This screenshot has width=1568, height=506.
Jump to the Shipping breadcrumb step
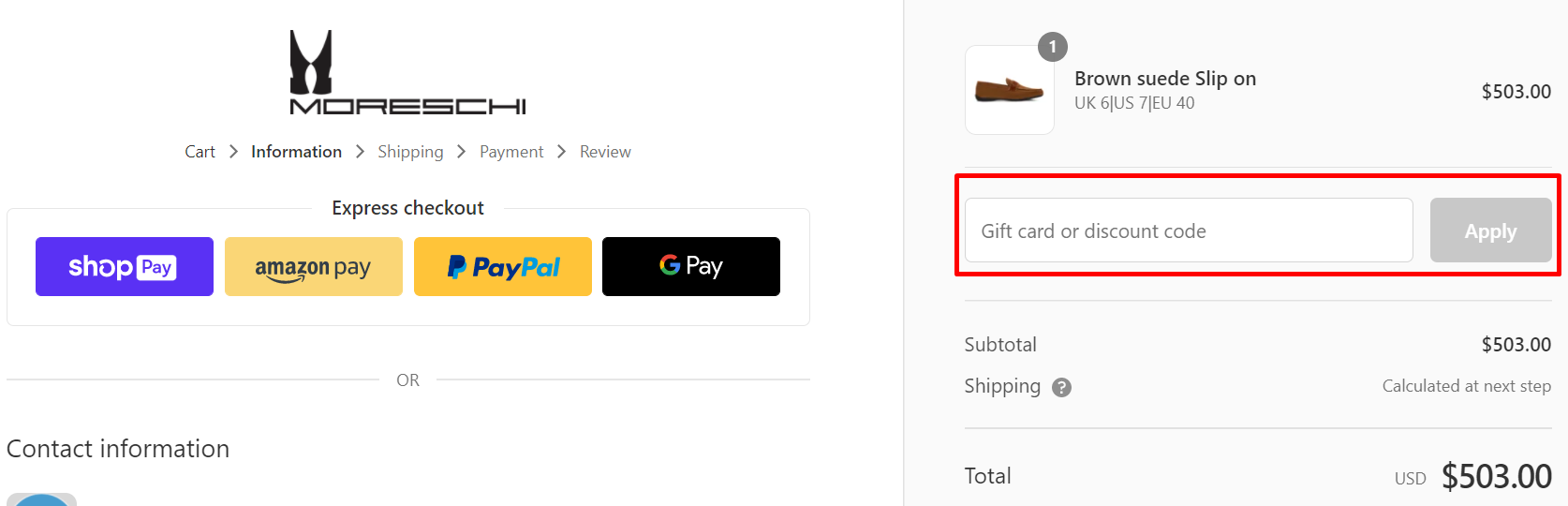tap(410, 152)
